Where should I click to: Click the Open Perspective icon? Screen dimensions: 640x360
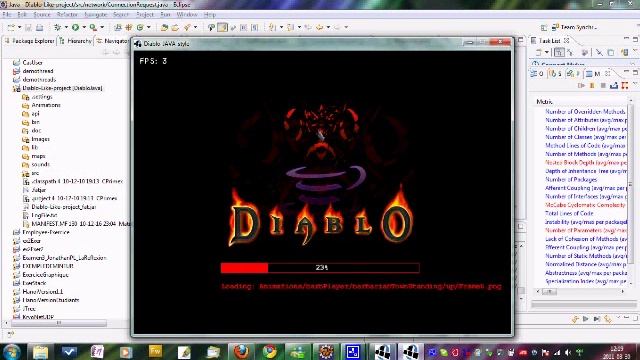[544, 27]
